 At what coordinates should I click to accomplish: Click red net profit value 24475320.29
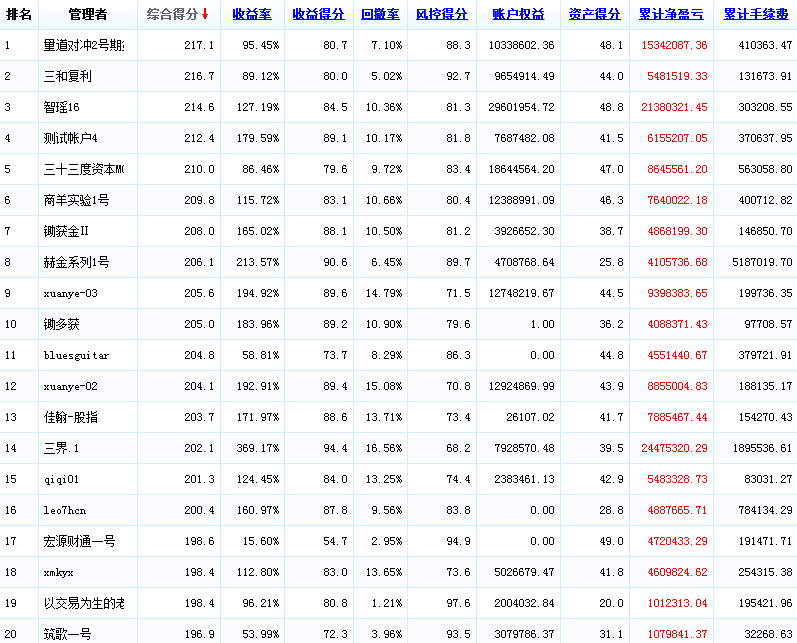click(674, 449)
